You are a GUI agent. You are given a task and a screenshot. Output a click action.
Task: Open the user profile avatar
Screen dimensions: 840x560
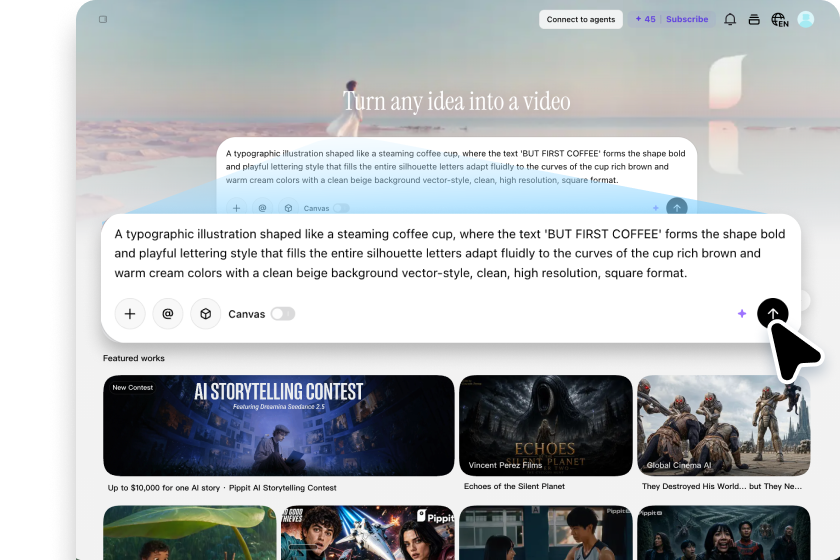click(806, 19)
